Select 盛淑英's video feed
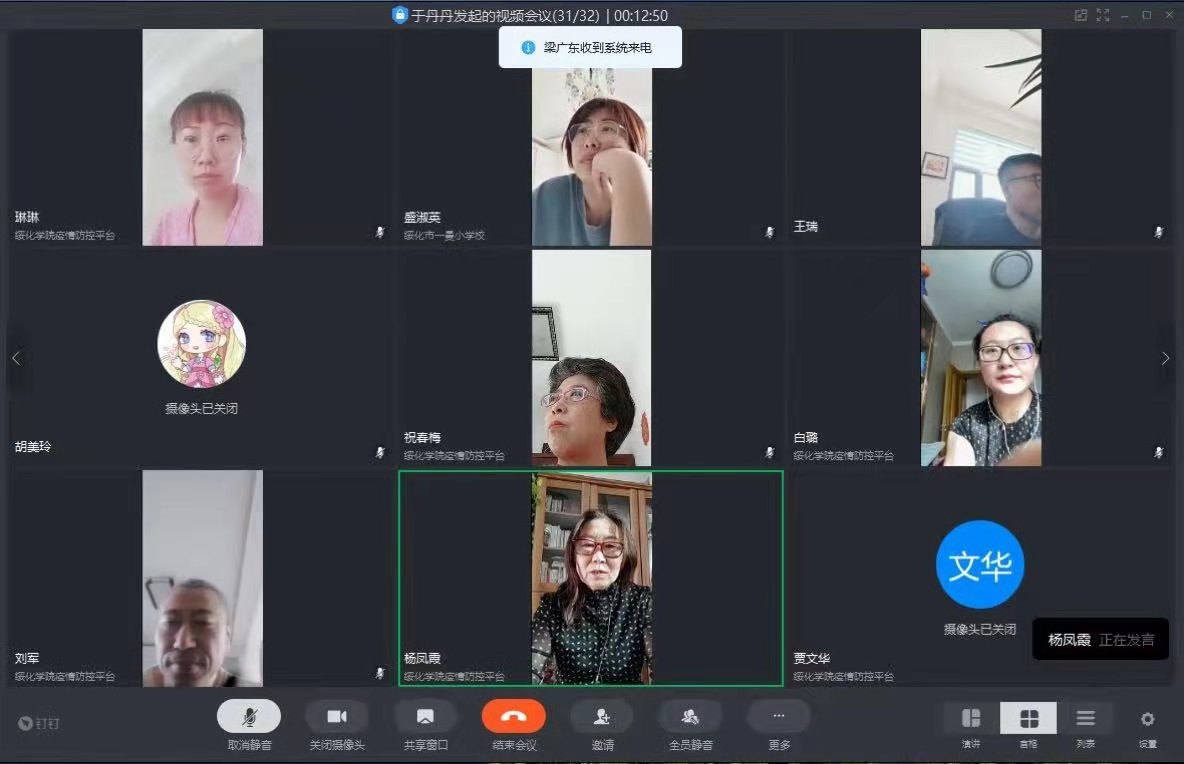The image size is (1184, 764). coord(592,156)
